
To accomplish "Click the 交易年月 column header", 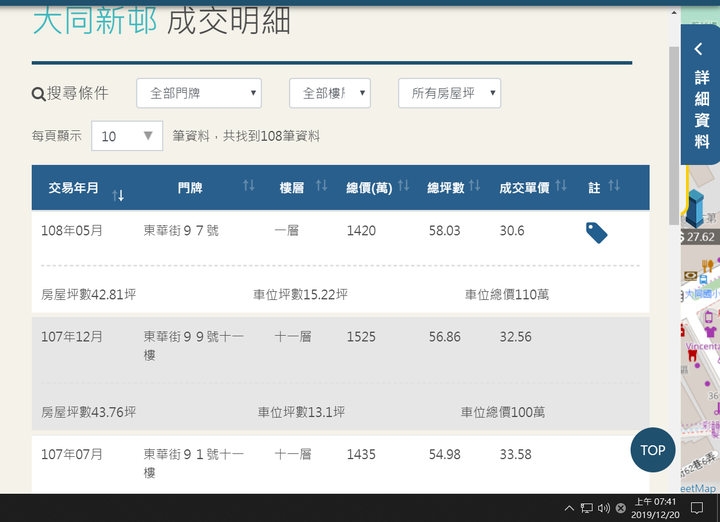I will 73,188.
